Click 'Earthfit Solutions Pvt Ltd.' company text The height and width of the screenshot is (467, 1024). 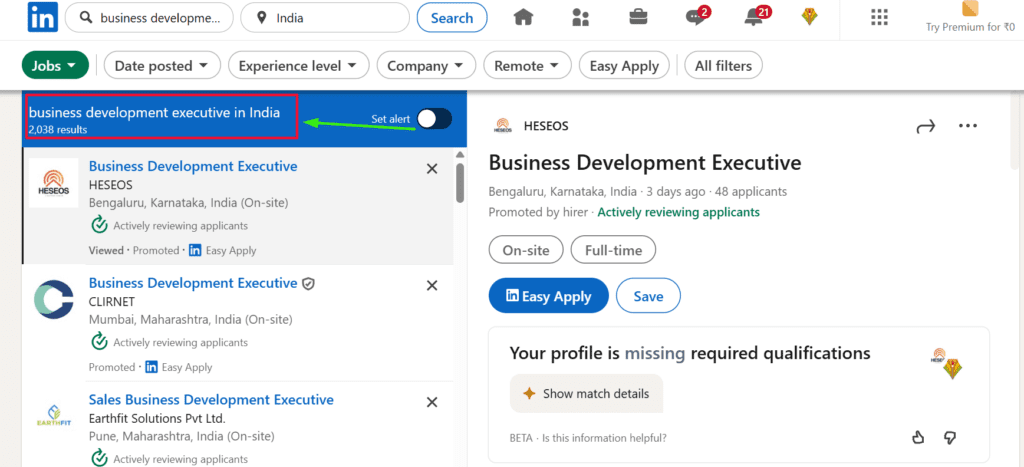point(157,418)
